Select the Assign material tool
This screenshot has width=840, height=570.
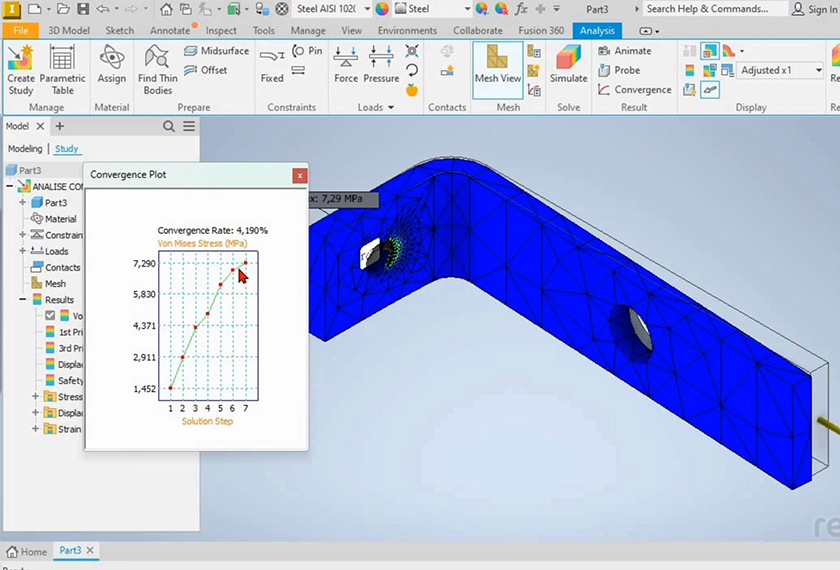pyautogui.click(x=112, y=68)
